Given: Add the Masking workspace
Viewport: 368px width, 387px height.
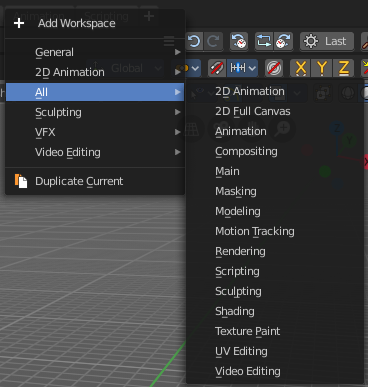Looking at the screenshot, I should click(x=275, y=191).
